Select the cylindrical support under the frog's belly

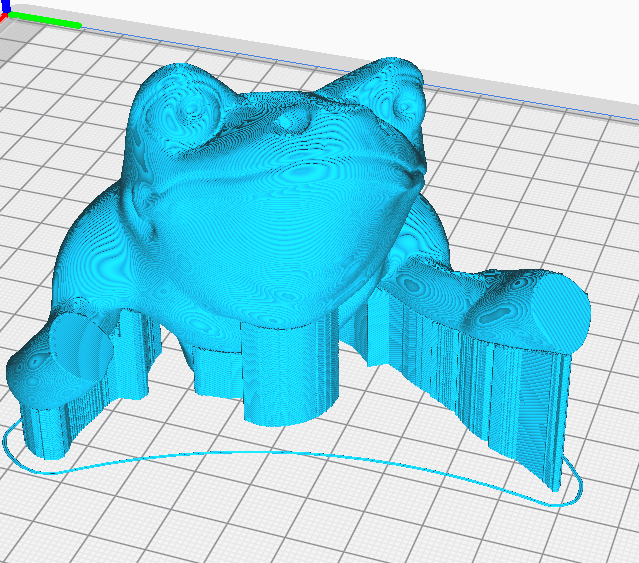[x=291, y=371]
